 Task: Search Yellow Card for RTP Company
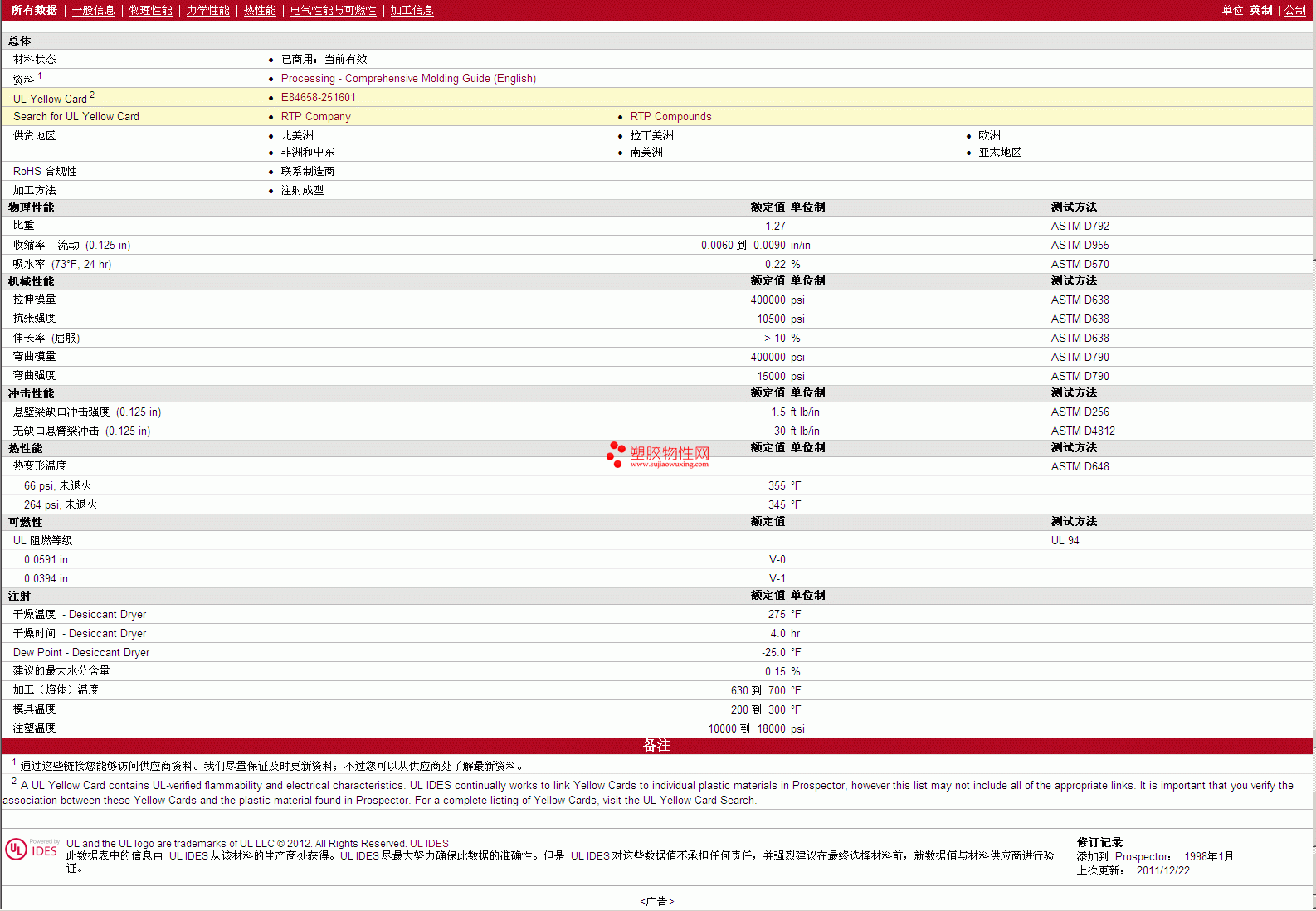[x=315, y=116]
